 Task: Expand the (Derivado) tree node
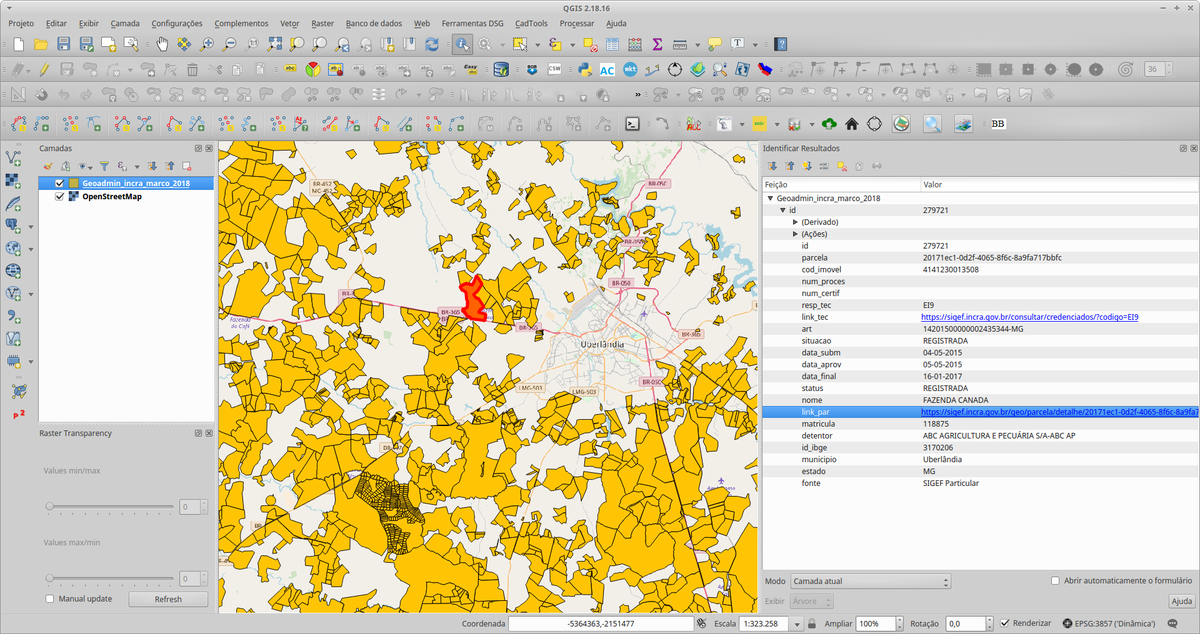[795, 222]
